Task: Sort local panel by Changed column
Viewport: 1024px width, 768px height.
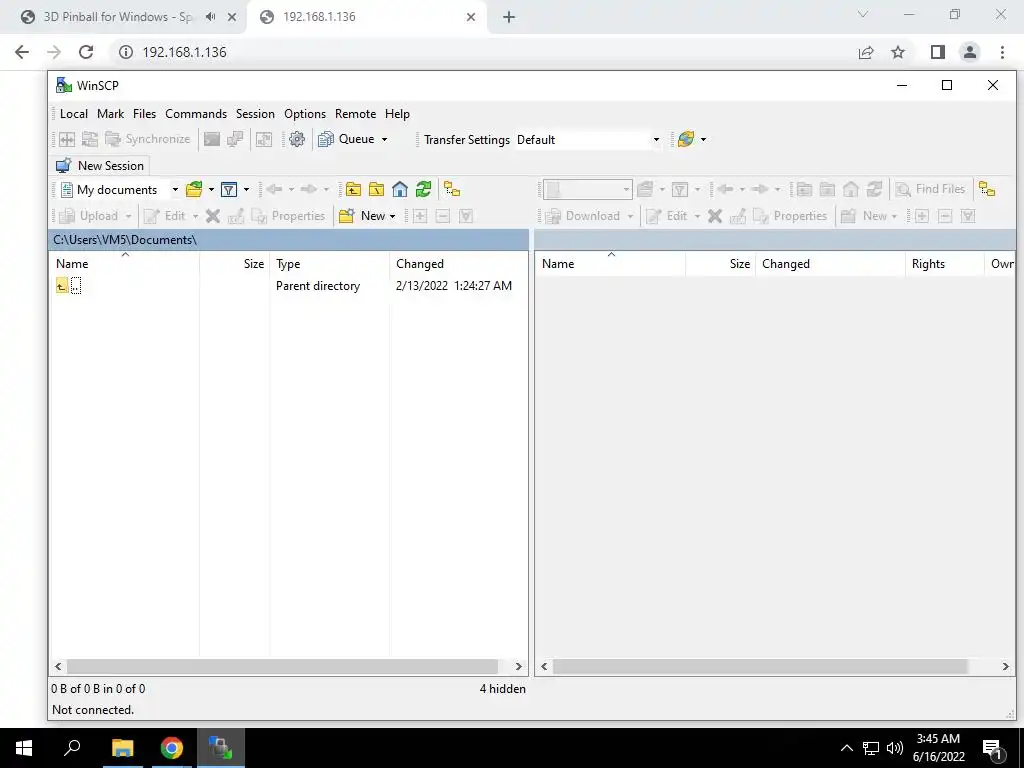Action: point(458,264)
